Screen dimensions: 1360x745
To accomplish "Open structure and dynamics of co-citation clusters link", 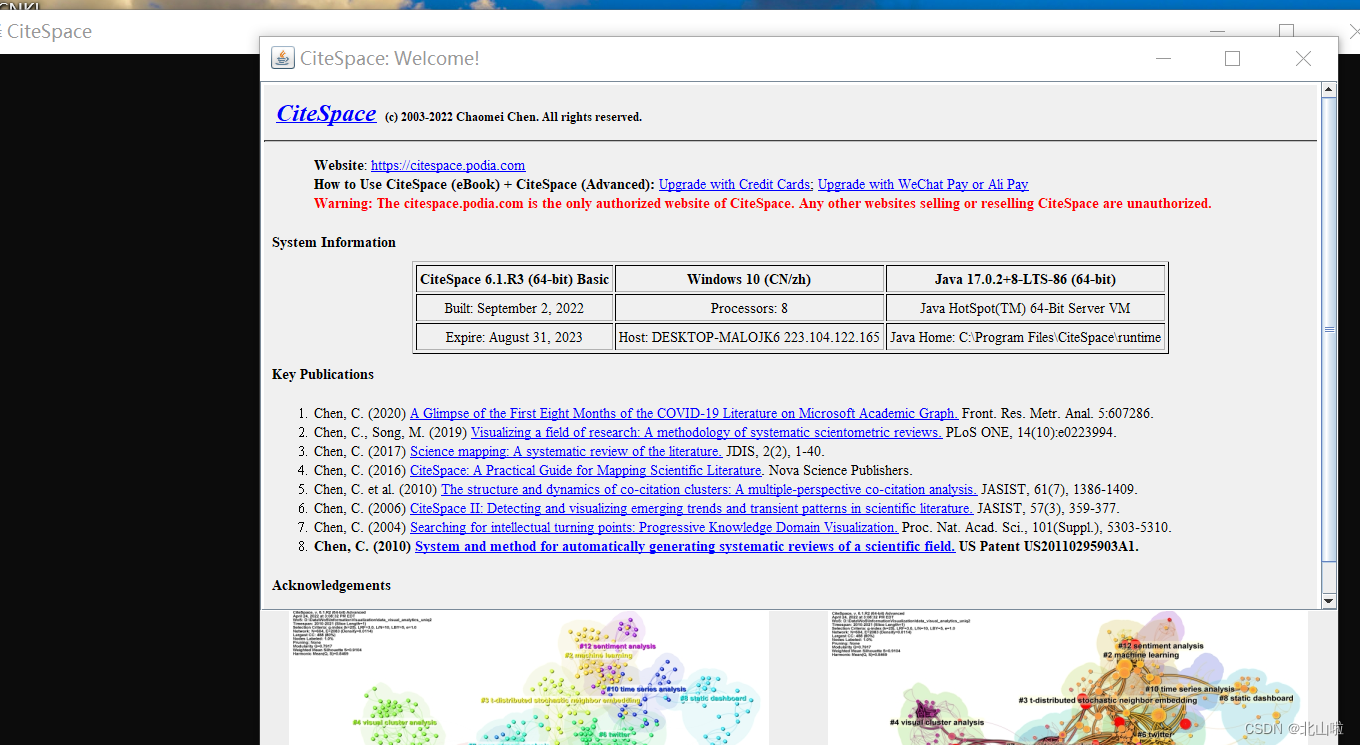I will coord(709,489).
